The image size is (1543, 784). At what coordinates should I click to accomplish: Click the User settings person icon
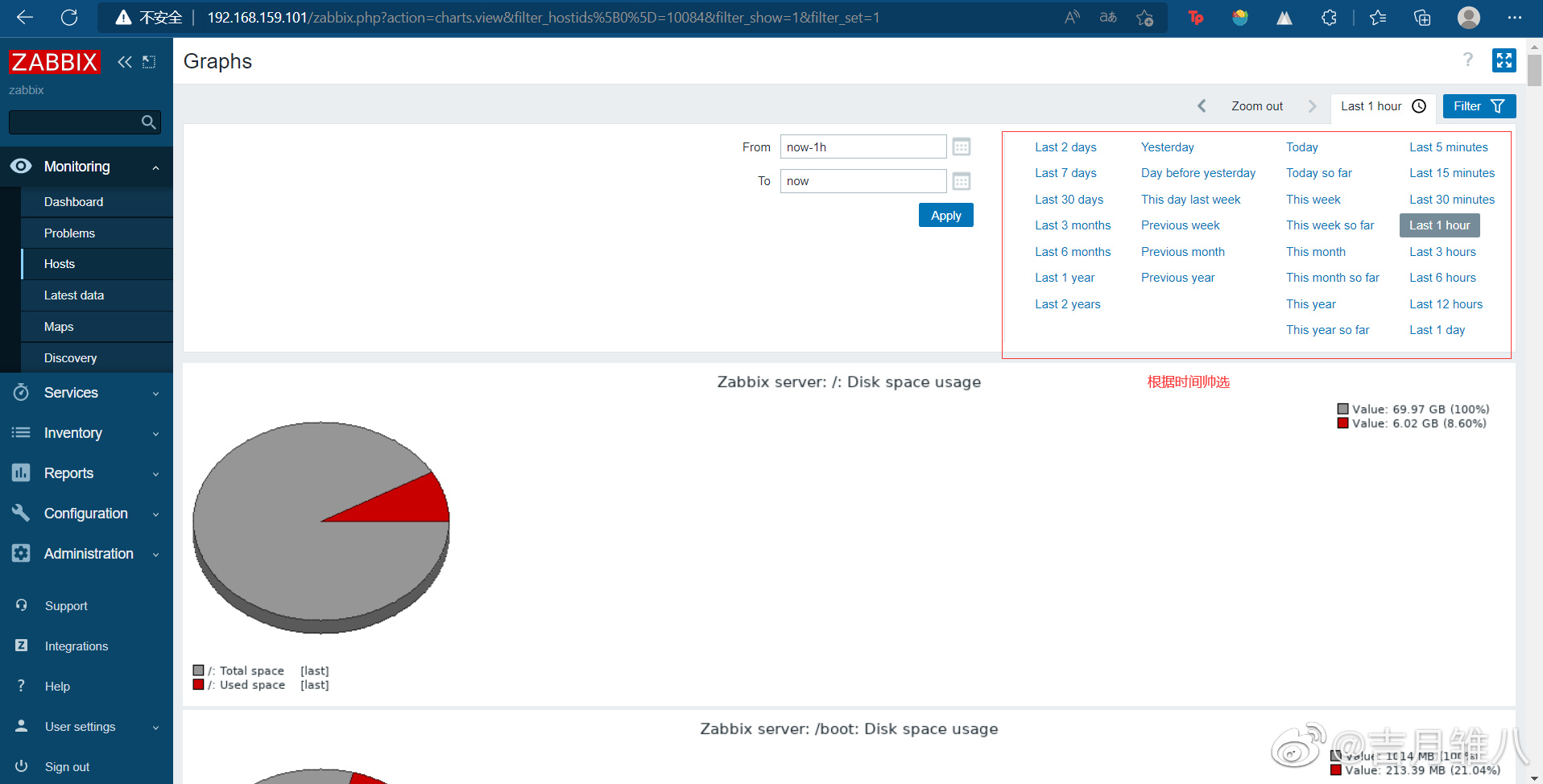pos(22,725)
